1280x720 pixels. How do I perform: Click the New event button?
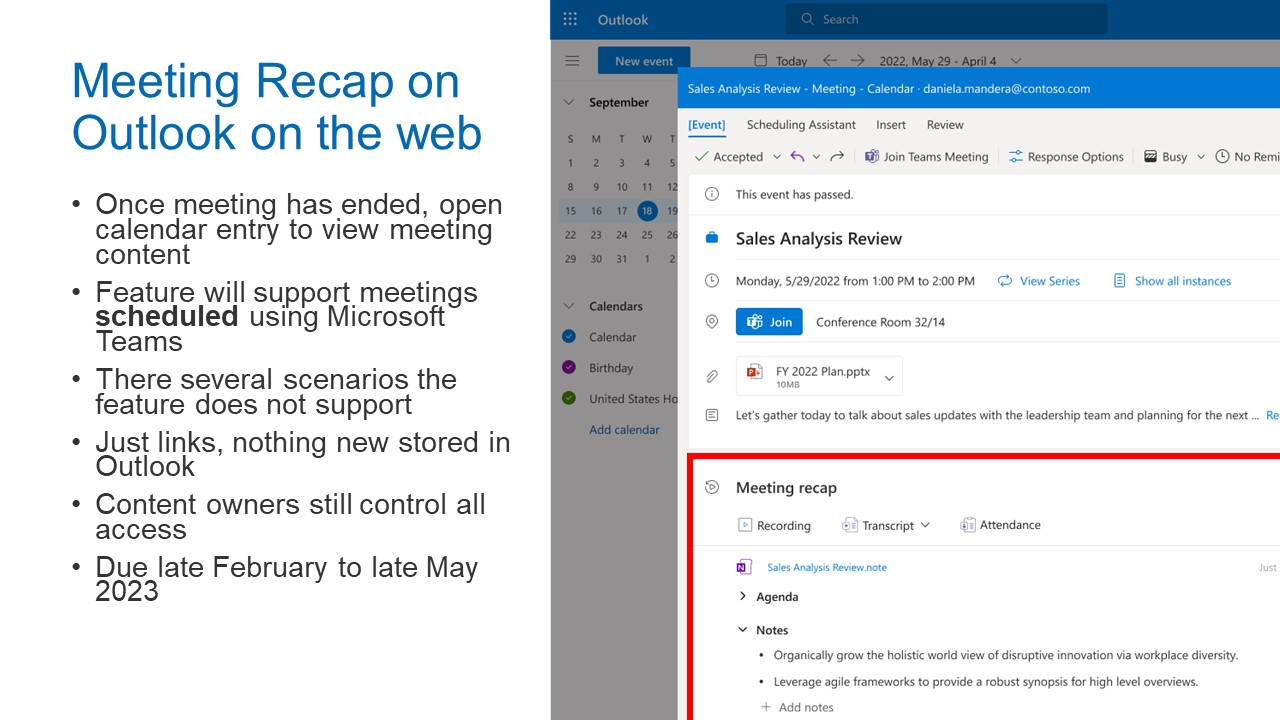pyautogui.click(x=644, y=61)
